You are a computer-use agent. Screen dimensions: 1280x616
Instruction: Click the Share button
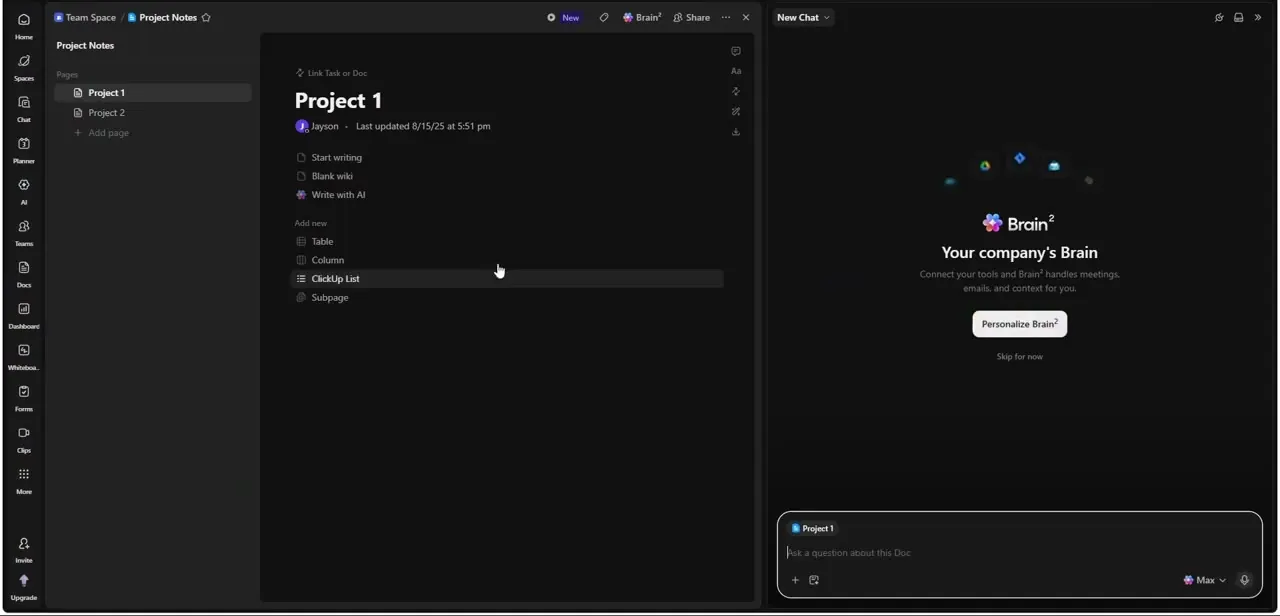(692, 17)
